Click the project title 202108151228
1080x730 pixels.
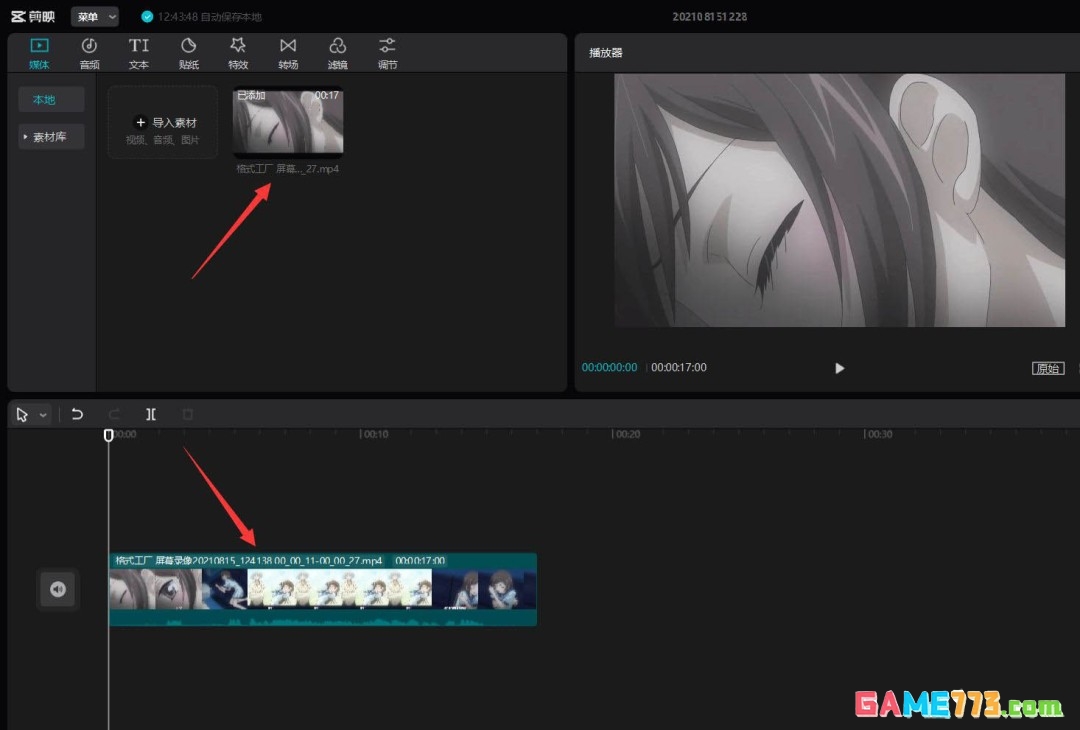click(x=709, y=17)
